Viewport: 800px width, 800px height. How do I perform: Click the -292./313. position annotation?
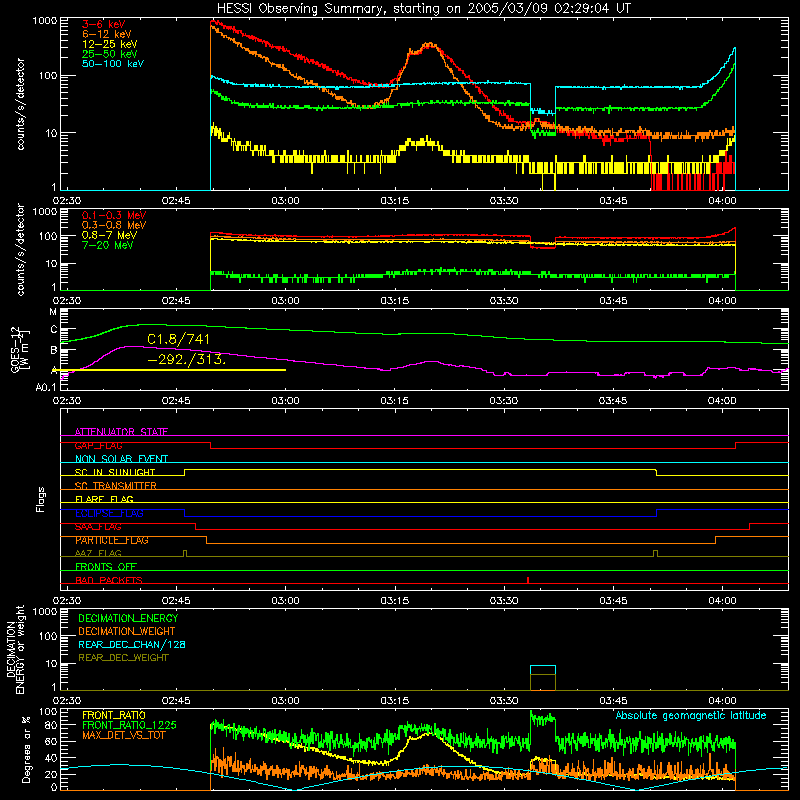click(186, 359)
